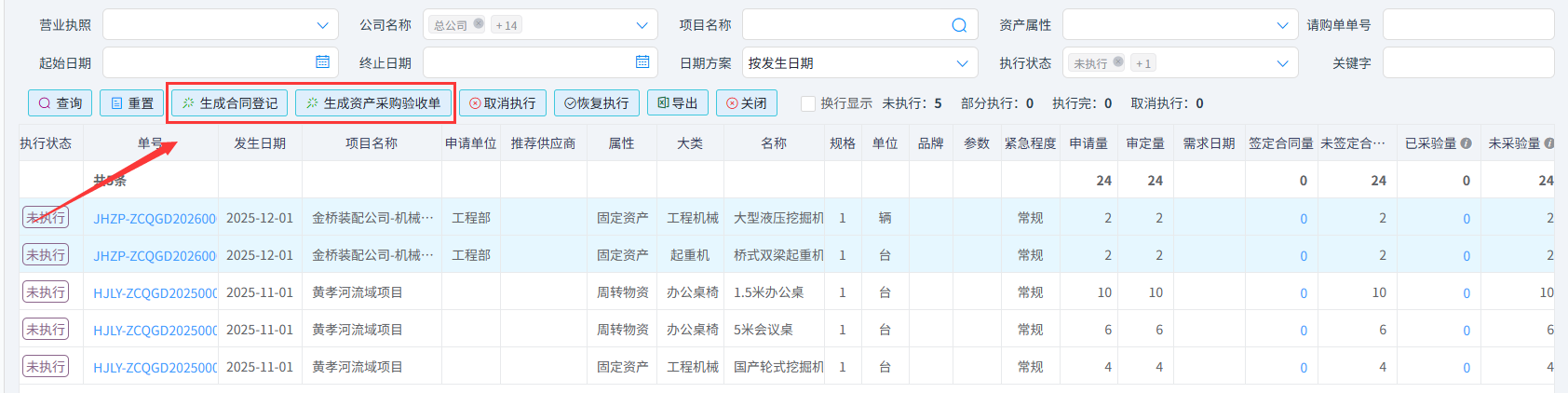1568x393 pixels.
Task: Open first JHZP-ZCQGD order number link
Action: [155, 219]
